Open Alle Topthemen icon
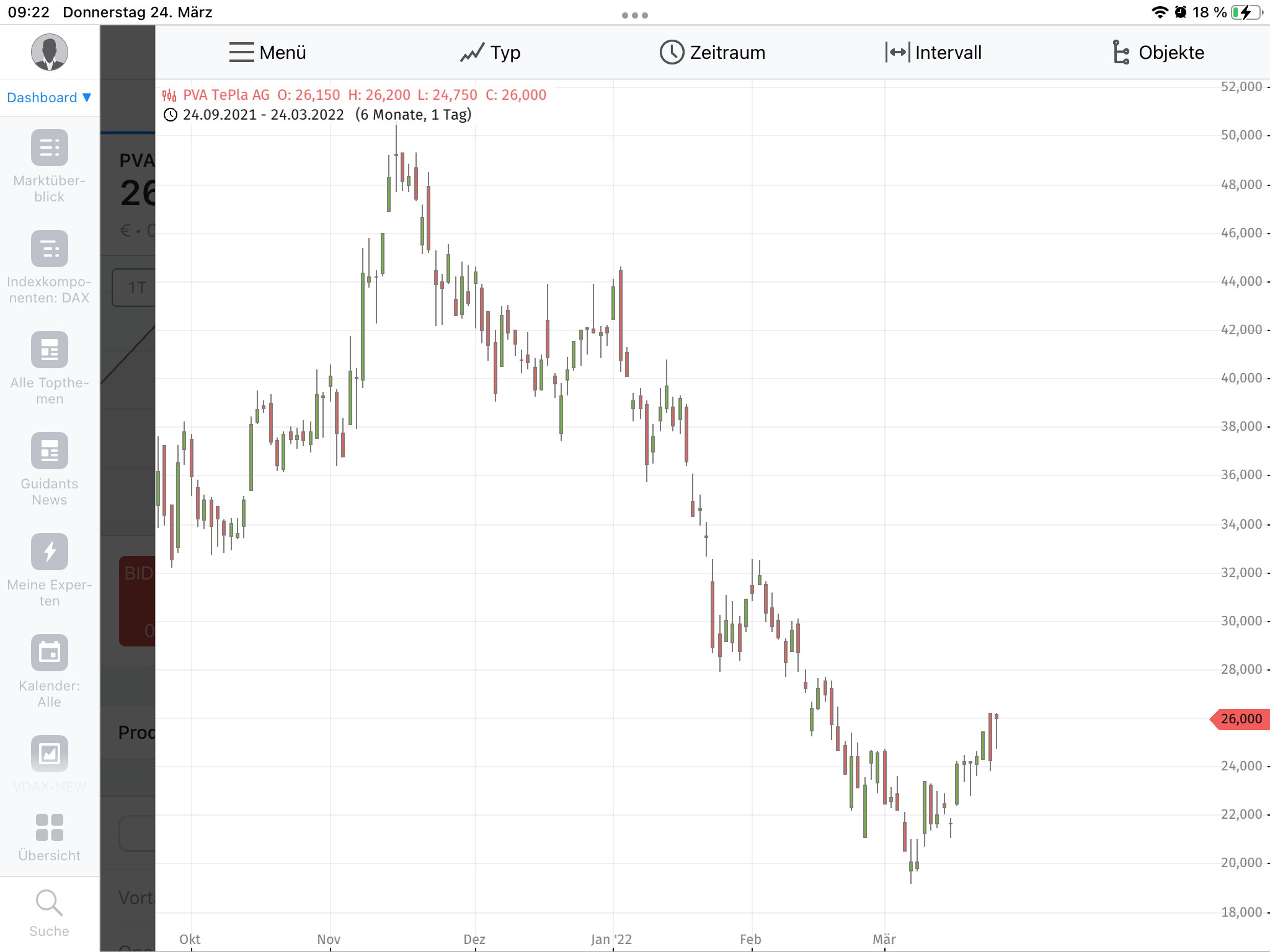This screenshot has height=952, width=1270. (x=50, y=350)
